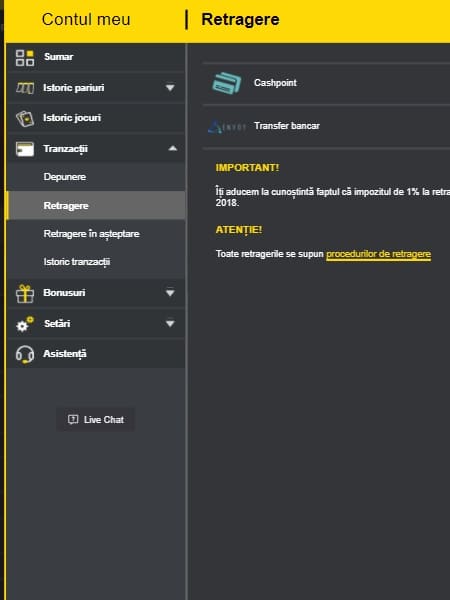Viewport: 450px width, 600px height.
Task: Click the Cashpoint cards icon
Action: click(227, 83)
